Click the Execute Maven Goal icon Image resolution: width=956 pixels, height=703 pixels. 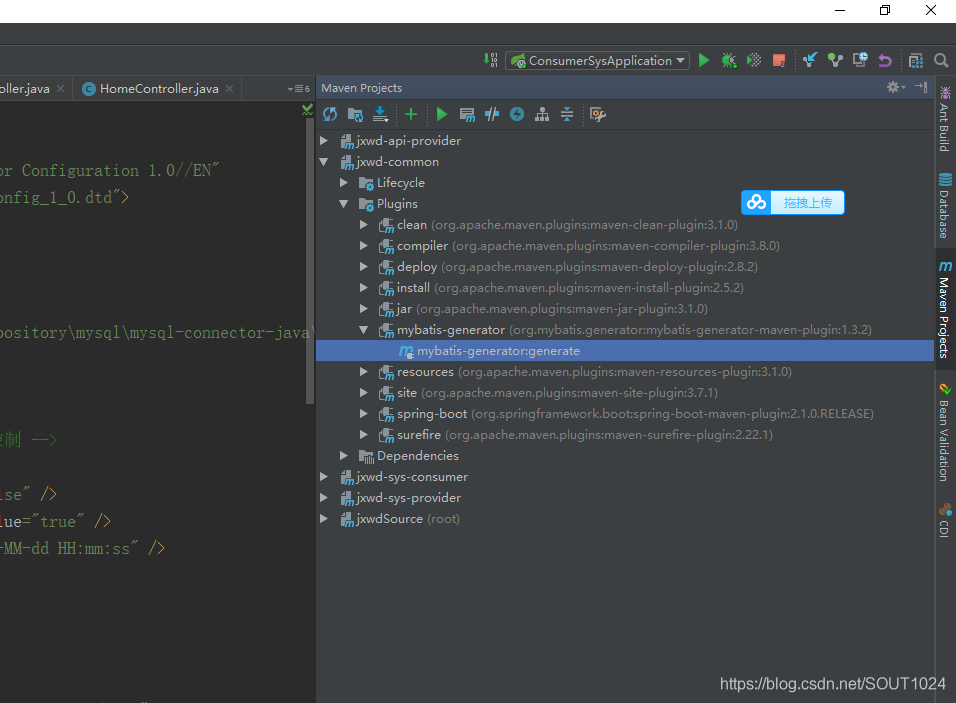(467, 114)
